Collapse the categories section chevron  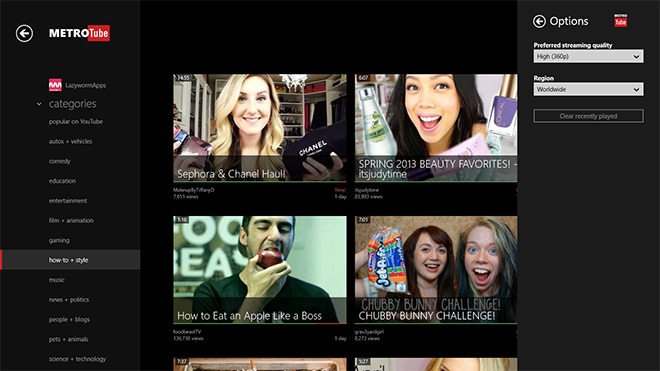(39, 104)
